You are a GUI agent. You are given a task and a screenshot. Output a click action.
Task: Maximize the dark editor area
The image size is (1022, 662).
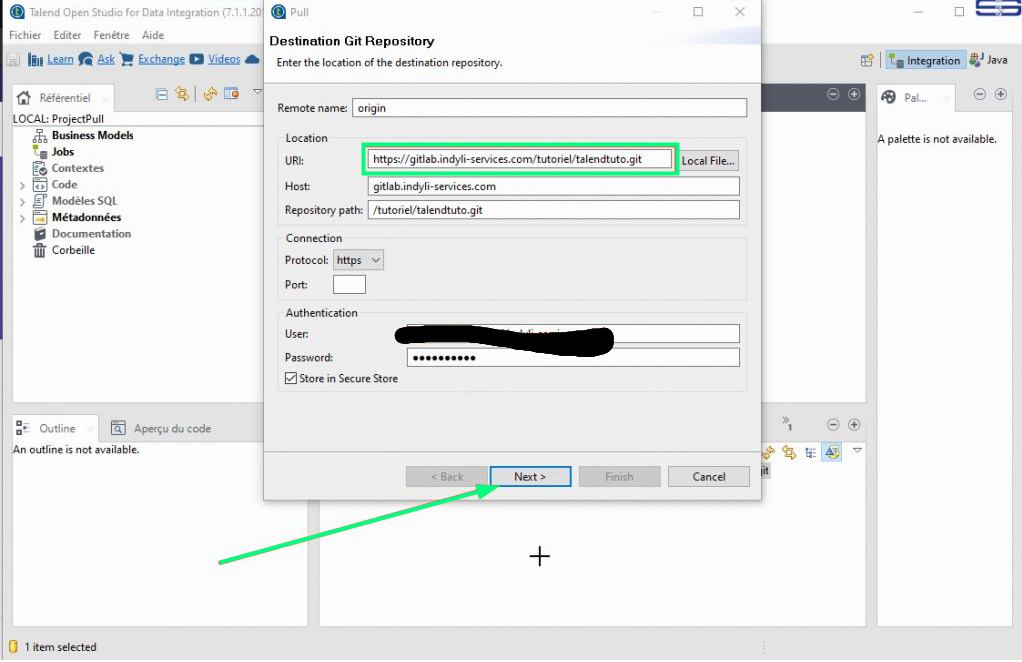click(854, 94)
